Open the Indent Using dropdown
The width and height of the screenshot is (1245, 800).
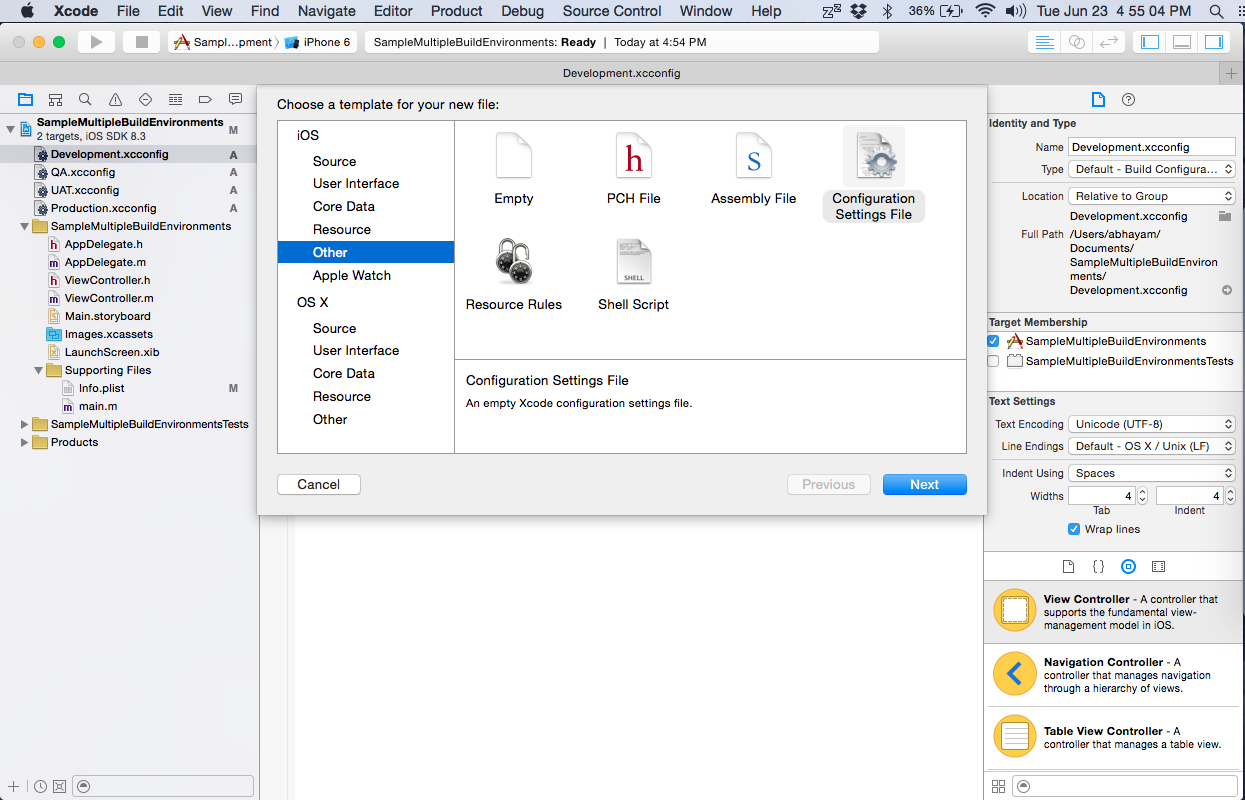[1152, 473]
